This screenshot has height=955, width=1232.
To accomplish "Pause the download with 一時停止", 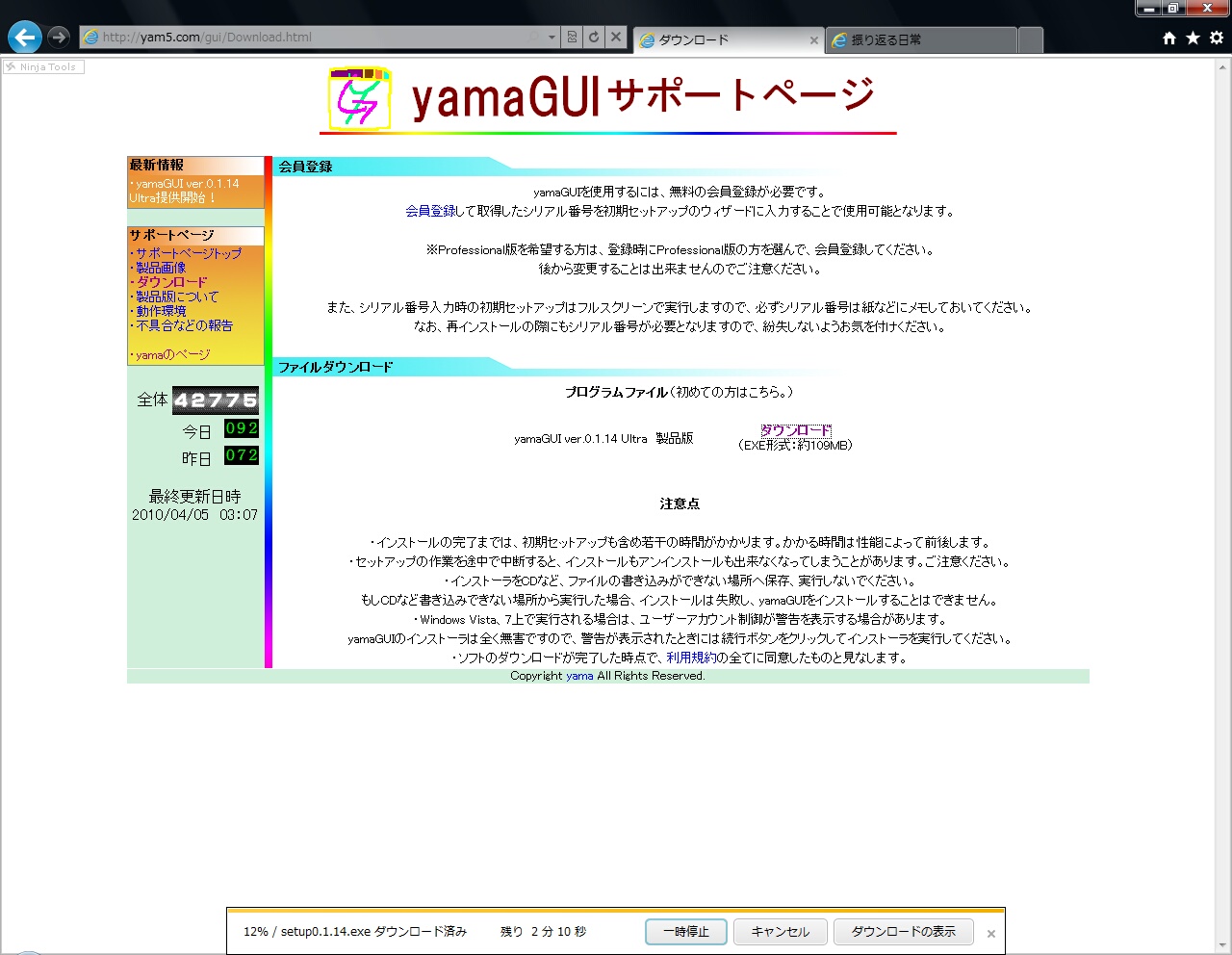I will [x=686, y=932].
